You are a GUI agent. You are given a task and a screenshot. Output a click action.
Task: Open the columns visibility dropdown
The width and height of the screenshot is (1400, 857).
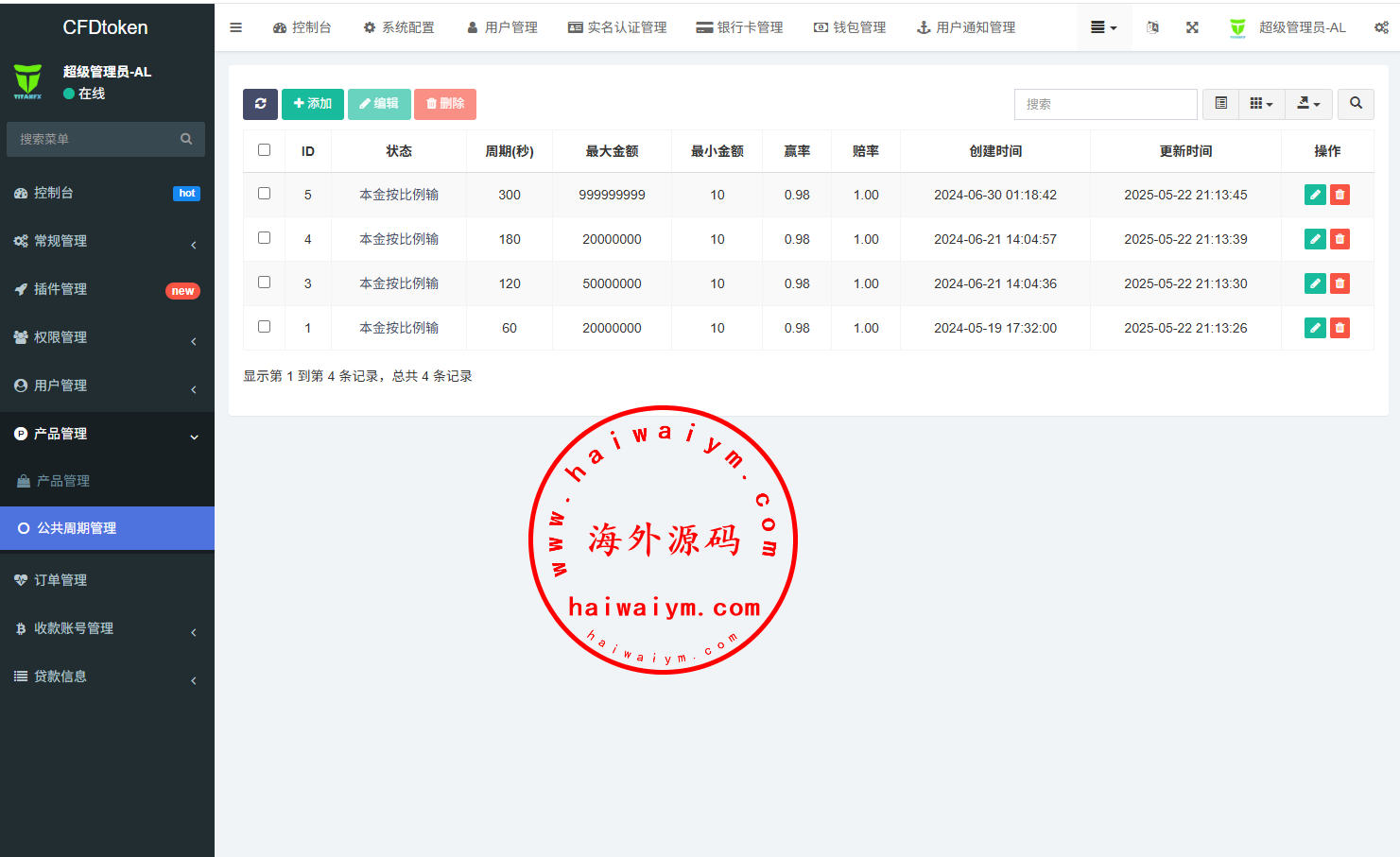[x=1261, y=104]
